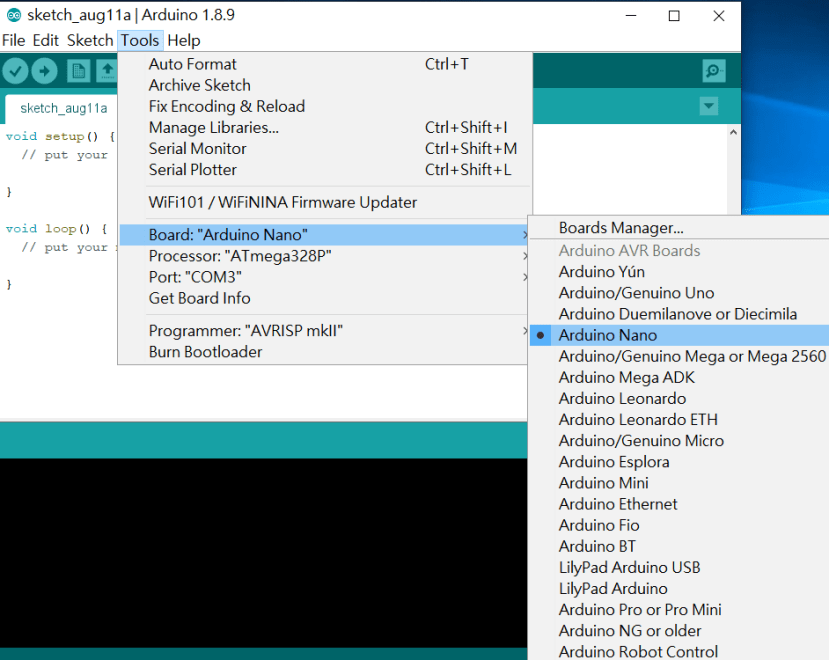The width and height of the screenshot is (829, 660).
Task: Click Auto Format in Tools menu
Action: [325, 64]
